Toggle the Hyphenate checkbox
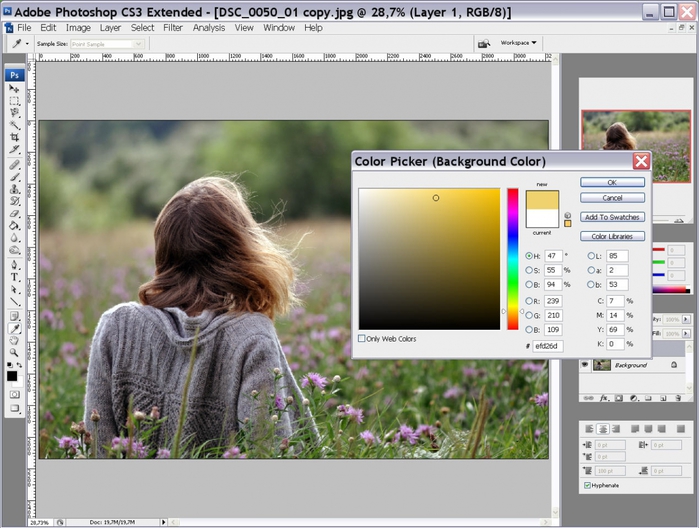Viewport: 699px width, 528px height. [587, 485]
